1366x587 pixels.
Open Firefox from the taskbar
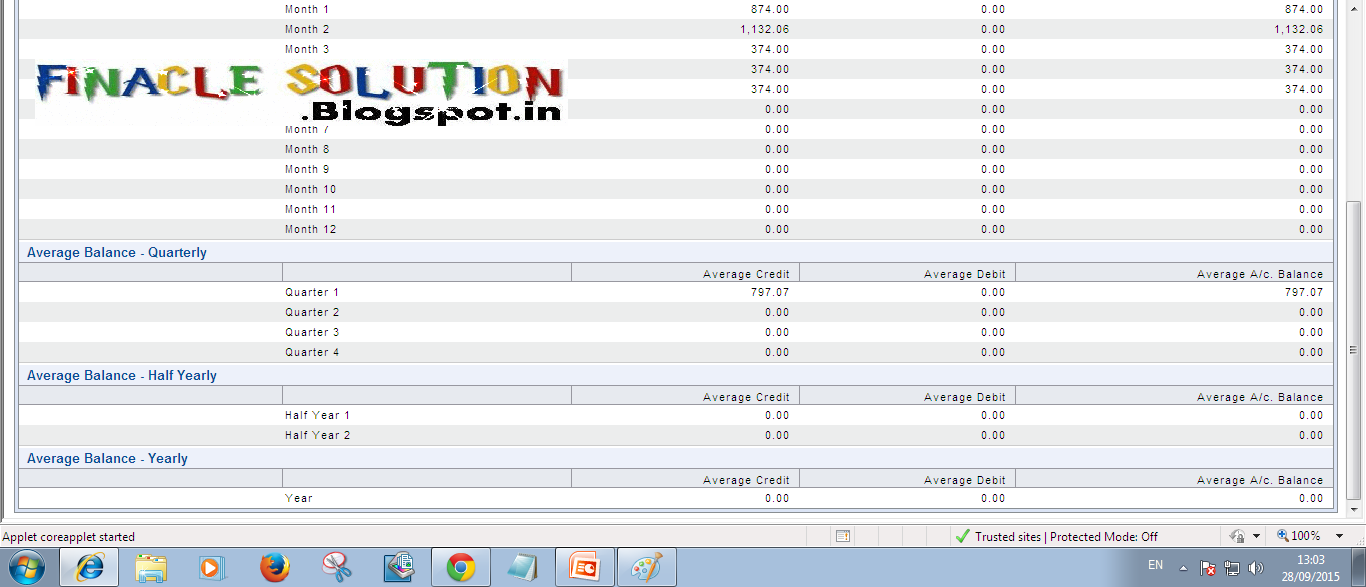tap(275, 566)
